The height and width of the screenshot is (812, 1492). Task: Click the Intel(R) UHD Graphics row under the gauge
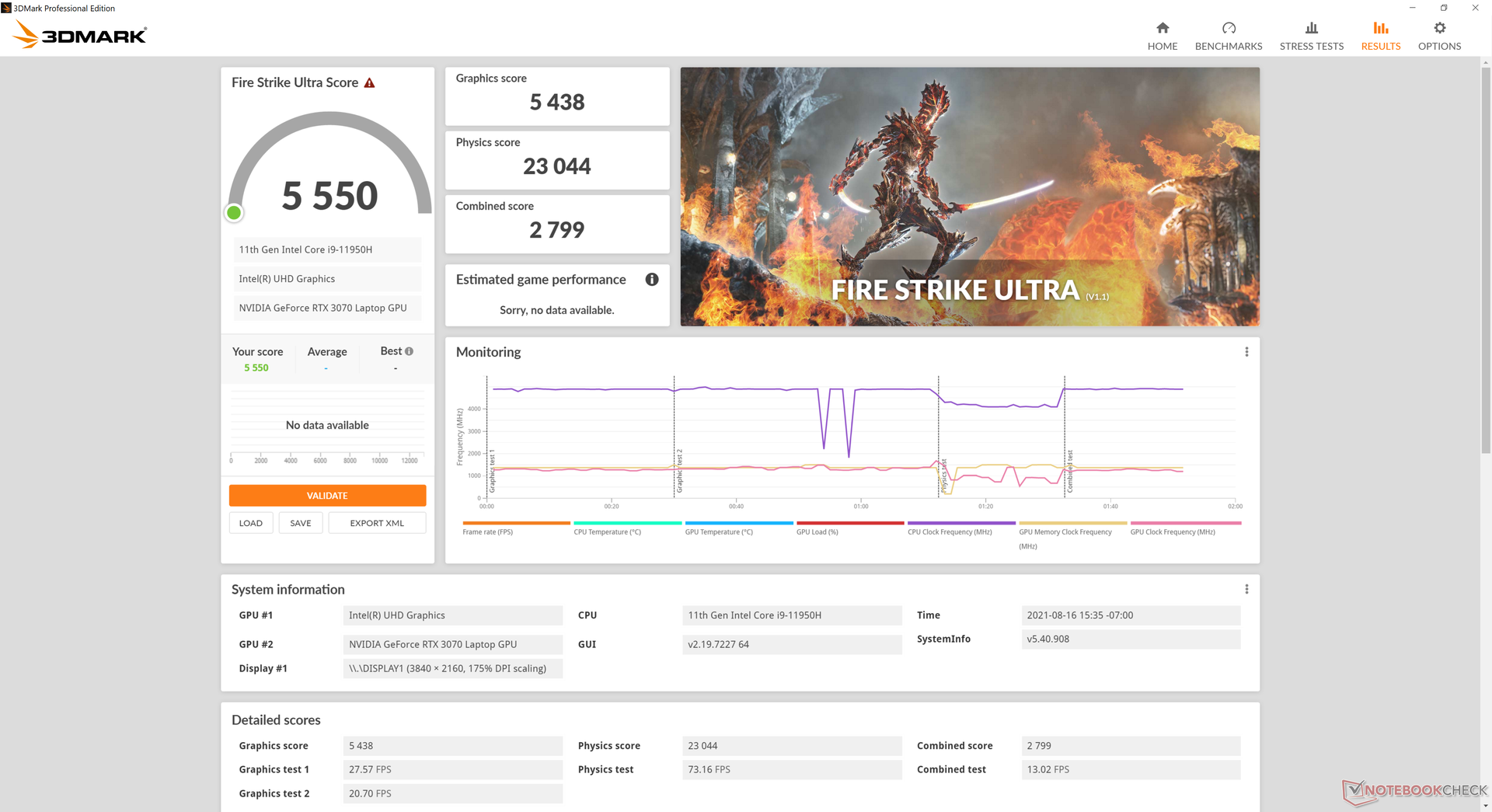pyautogui.click(x=327, y=279)
